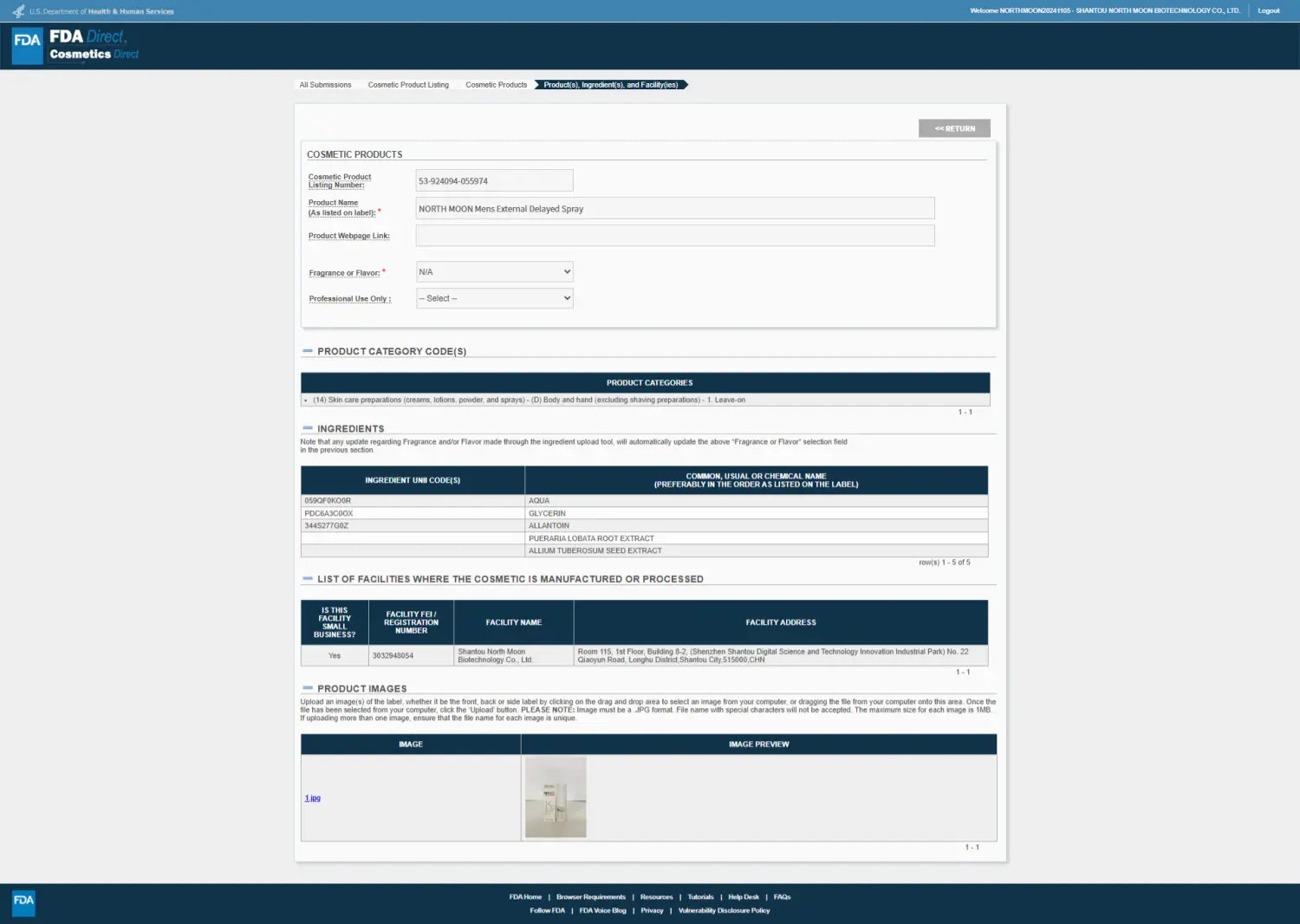This screenshot has height=924, width=1300.
Task: Click ALLIUM TUBEROSUM SEED EXTRACT row
Action: point(644,551)
